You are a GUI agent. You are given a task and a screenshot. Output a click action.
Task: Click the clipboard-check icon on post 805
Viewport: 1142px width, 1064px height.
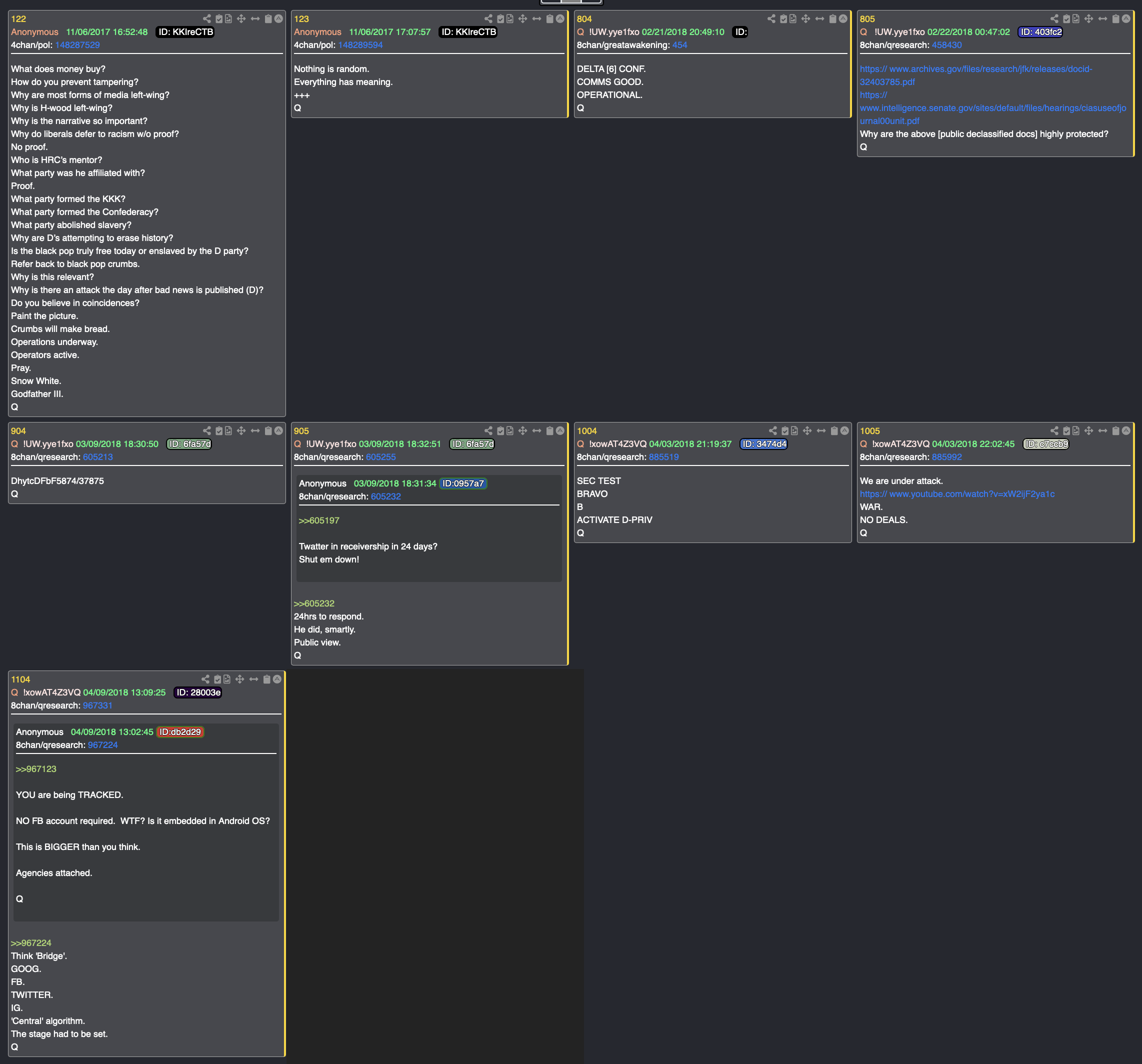1066,19
